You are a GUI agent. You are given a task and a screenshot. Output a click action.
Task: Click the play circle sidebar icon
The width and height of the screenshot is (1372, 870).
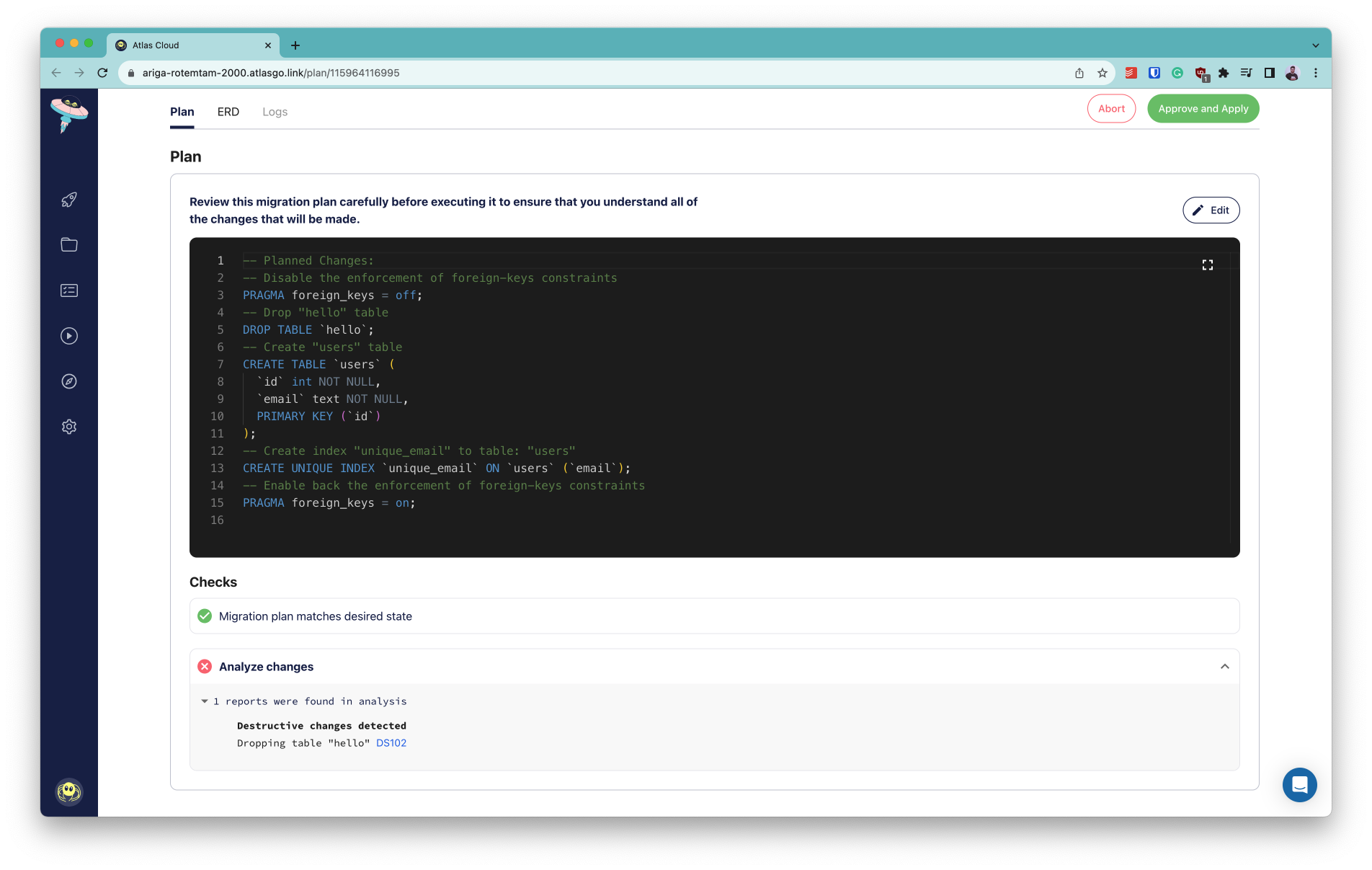[x=69, y=336]
